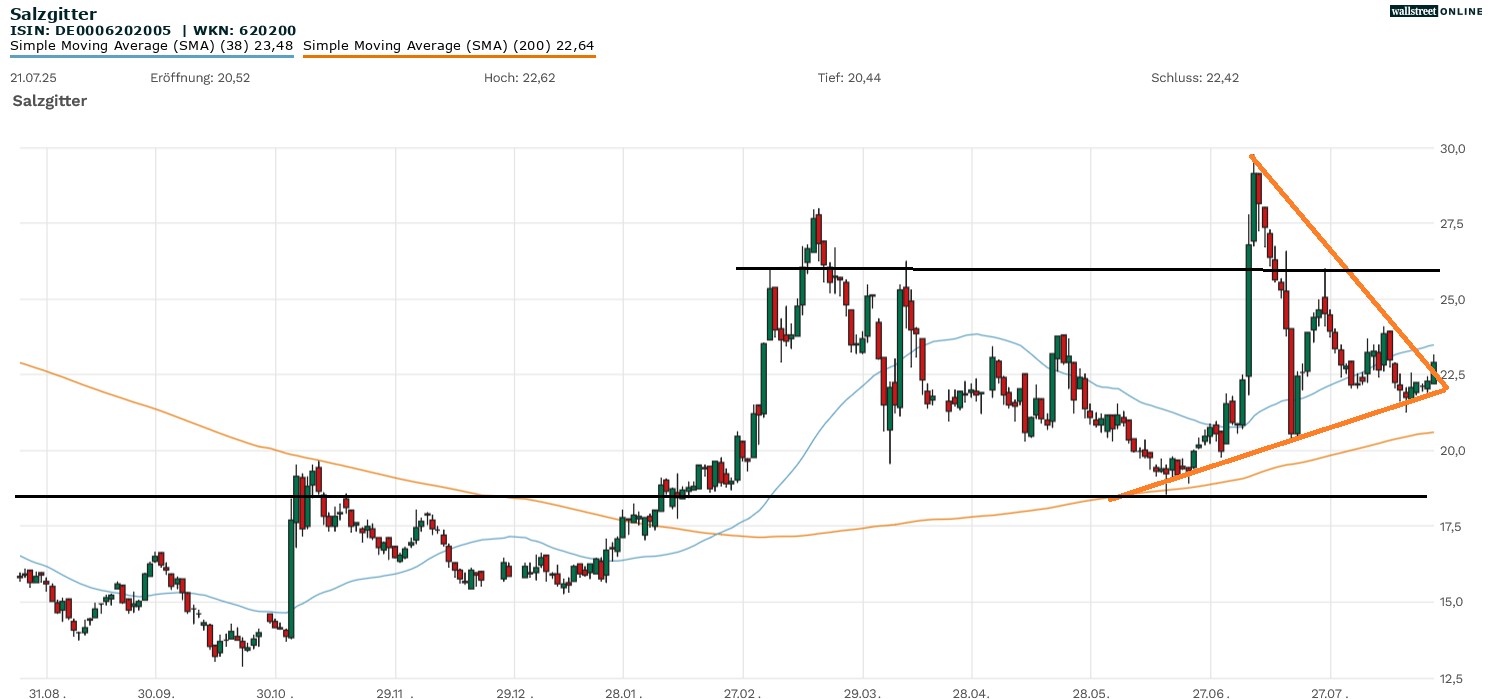Viewport: 1490px width, 699px height.
Task: Toggle the SMA (200) legend entry
Action: [x=448, y=45]
